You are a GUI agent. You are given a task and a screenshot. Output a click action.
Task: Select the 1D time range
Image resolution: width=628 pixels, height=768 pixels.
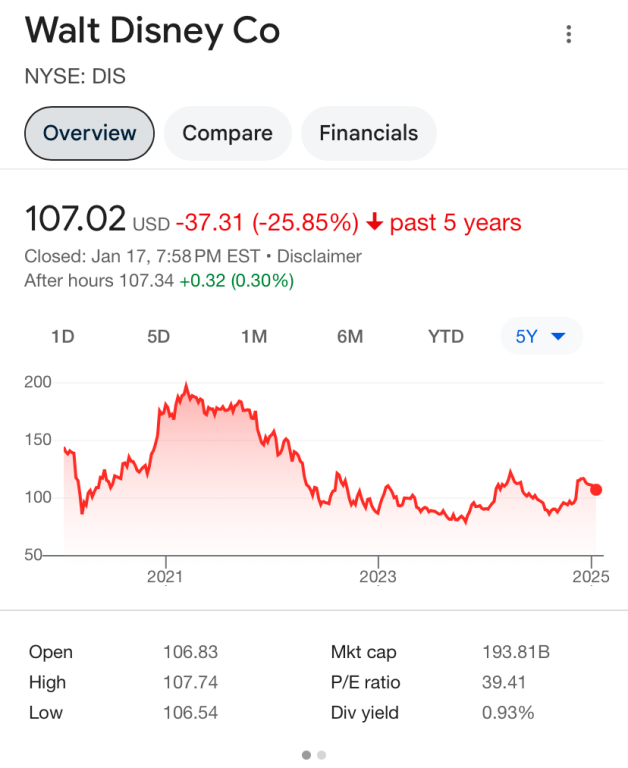tap(63, 336)
